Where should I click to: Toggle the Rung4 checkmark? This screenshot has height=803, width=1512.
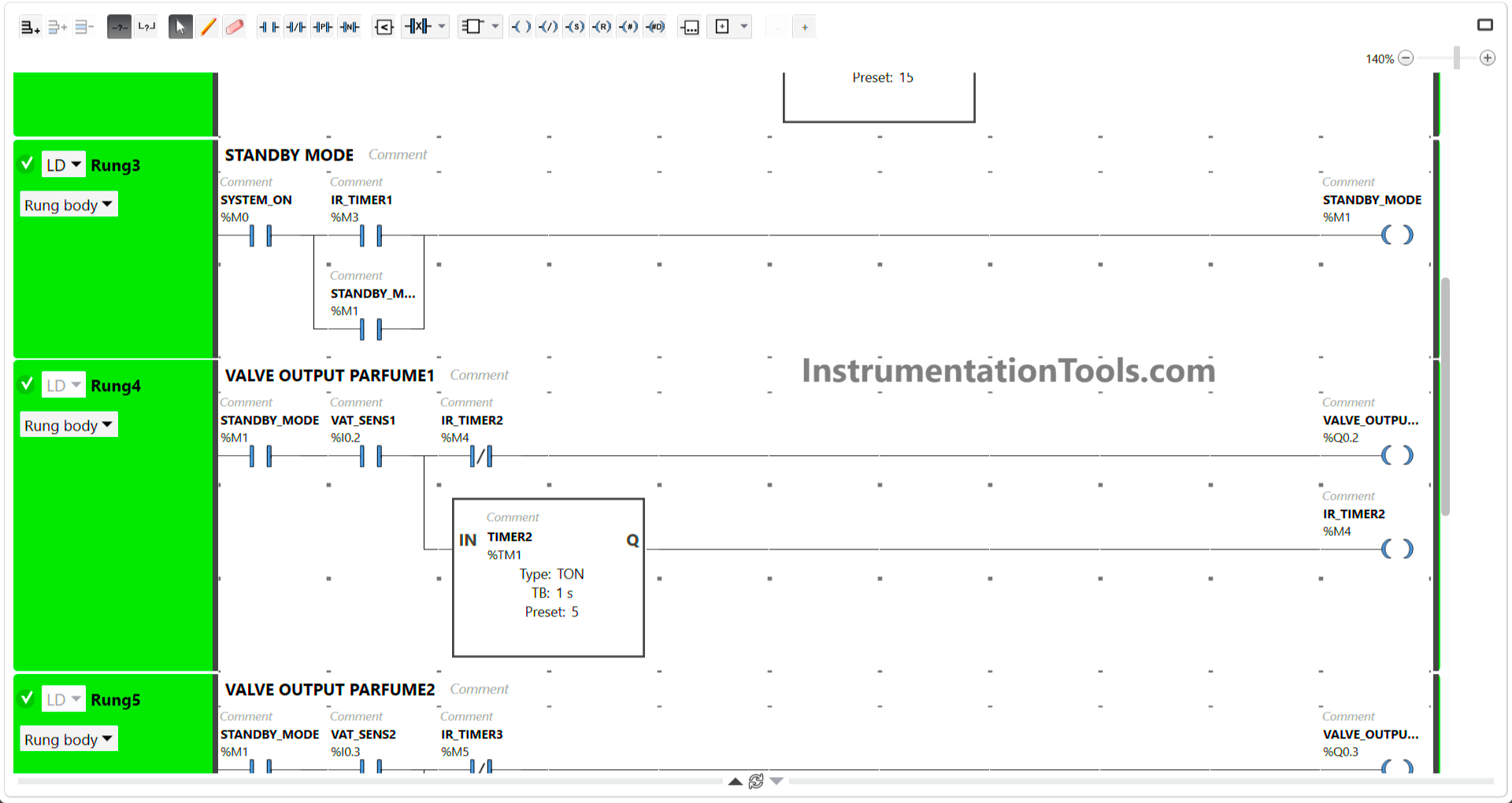coord(27,384)
